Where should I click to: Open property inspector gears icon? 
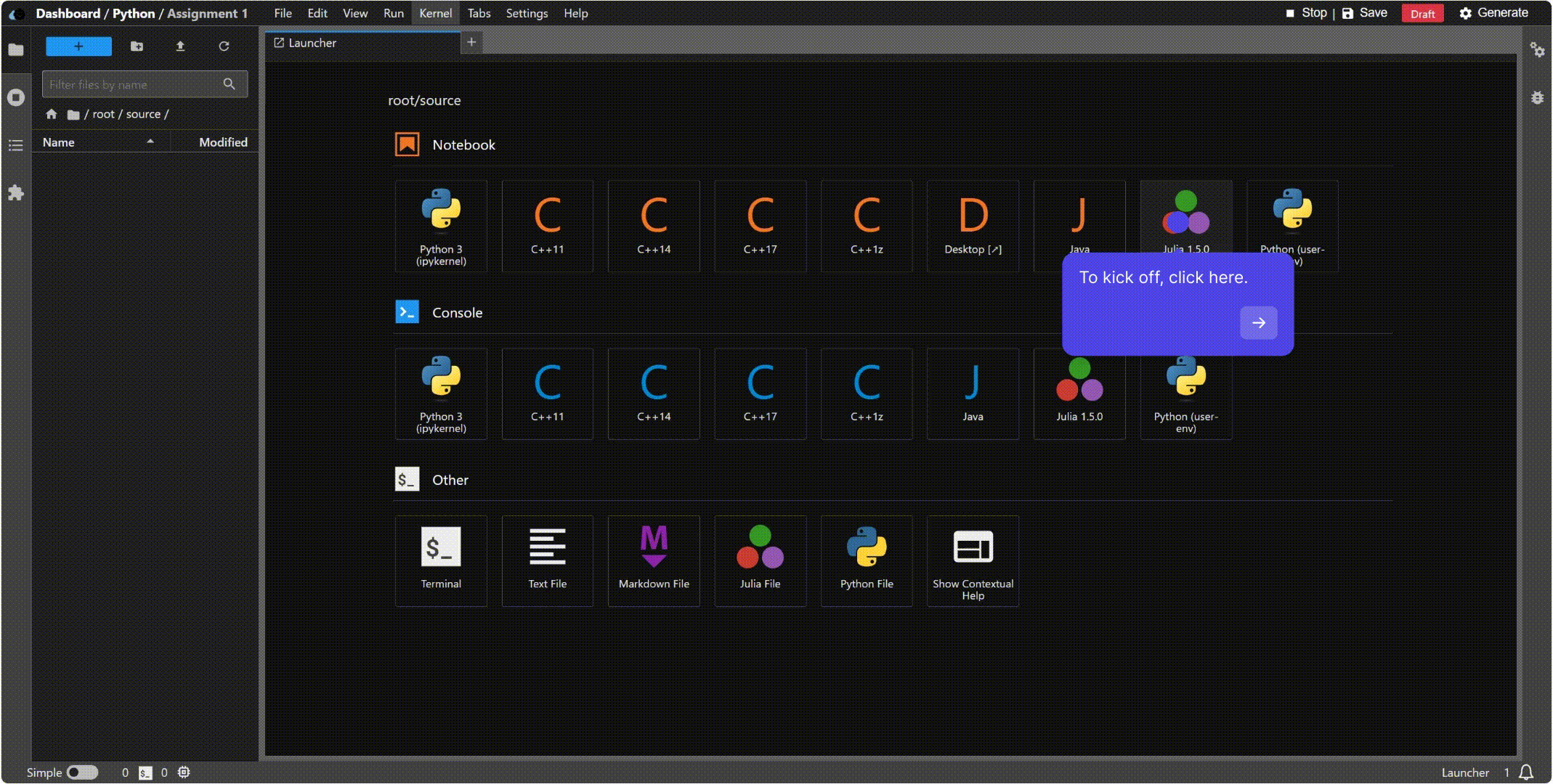click(x=1537, y=49)
